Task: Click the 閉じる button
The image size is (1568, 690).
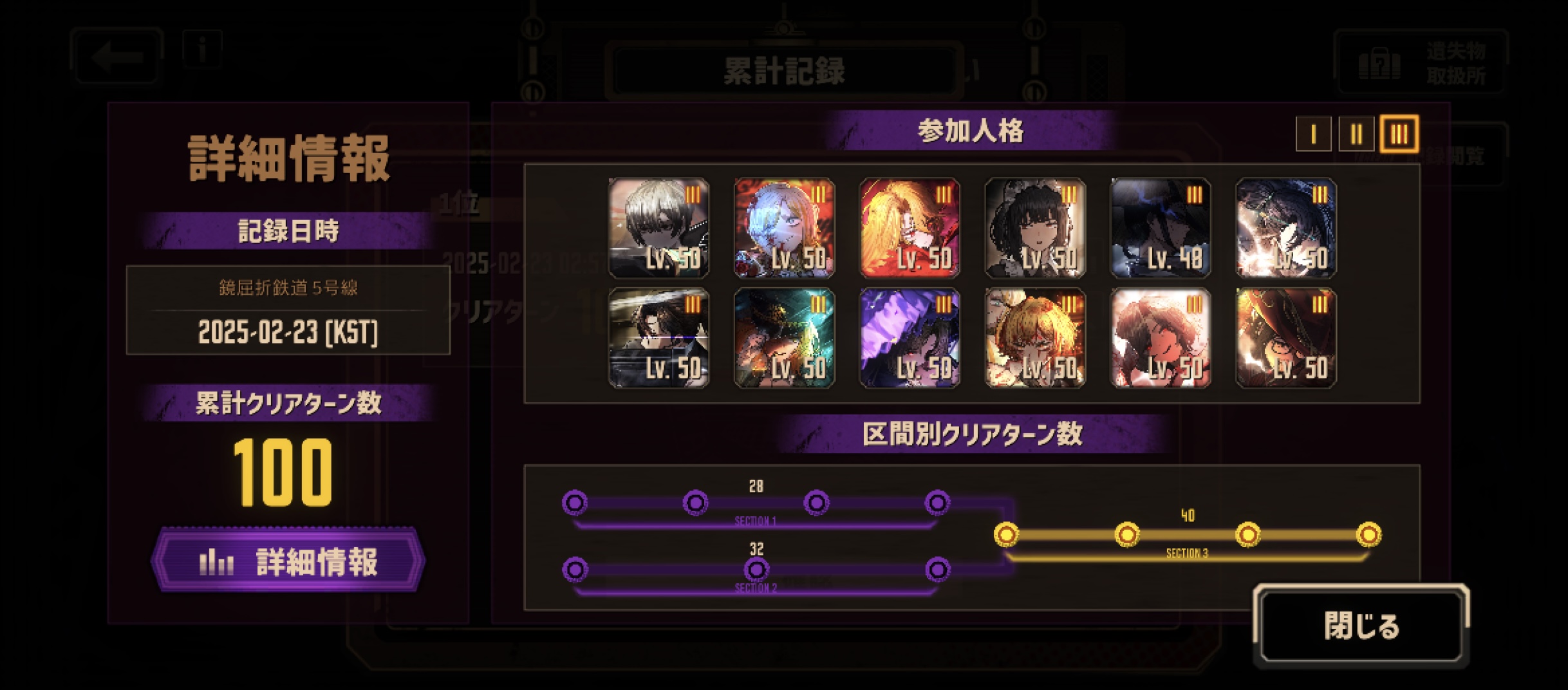Action: [1361, 626]
